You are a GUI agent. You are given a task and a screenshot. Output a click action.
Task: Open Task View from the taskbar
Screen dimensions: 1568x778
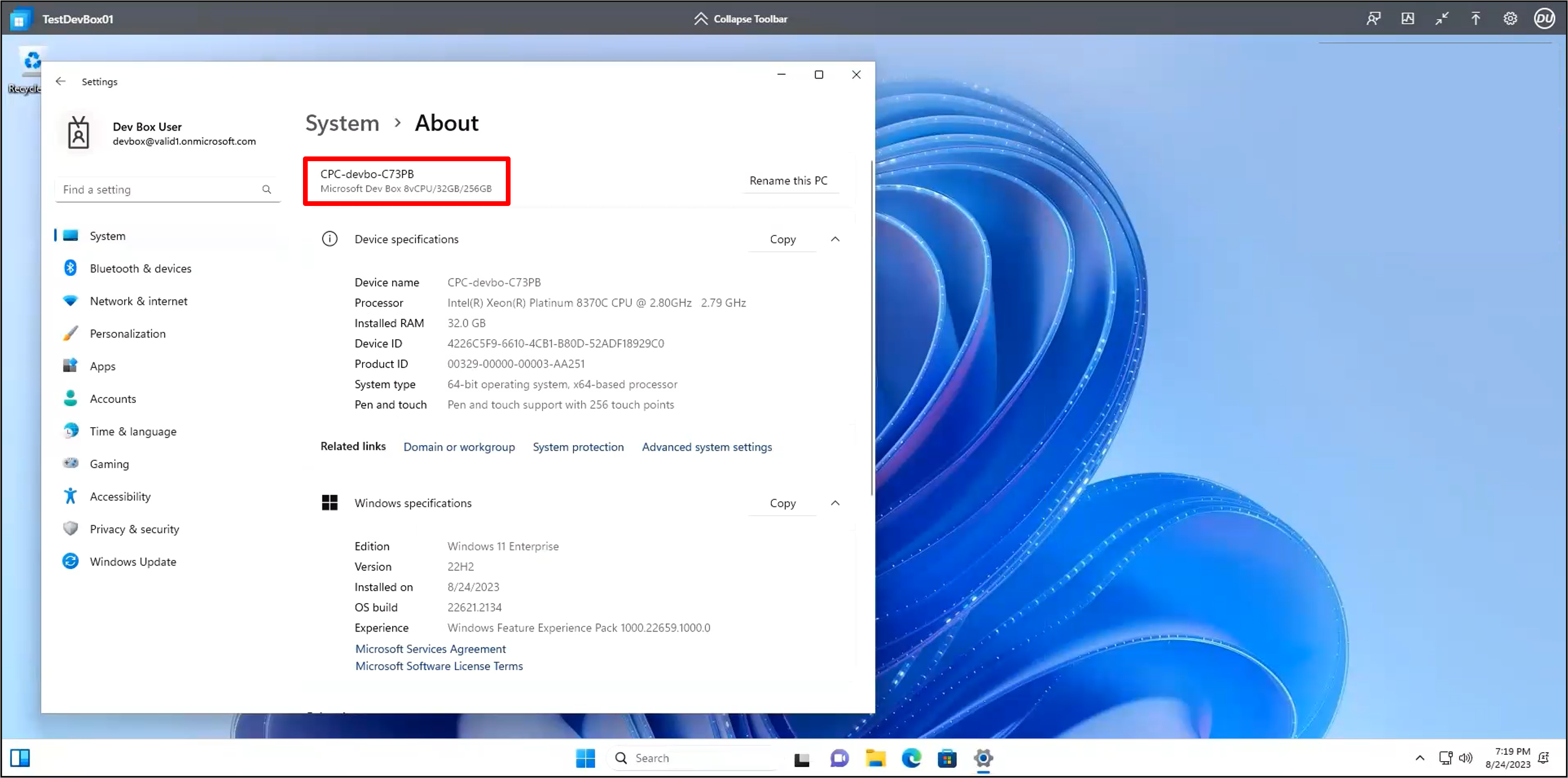pos(802,759)
